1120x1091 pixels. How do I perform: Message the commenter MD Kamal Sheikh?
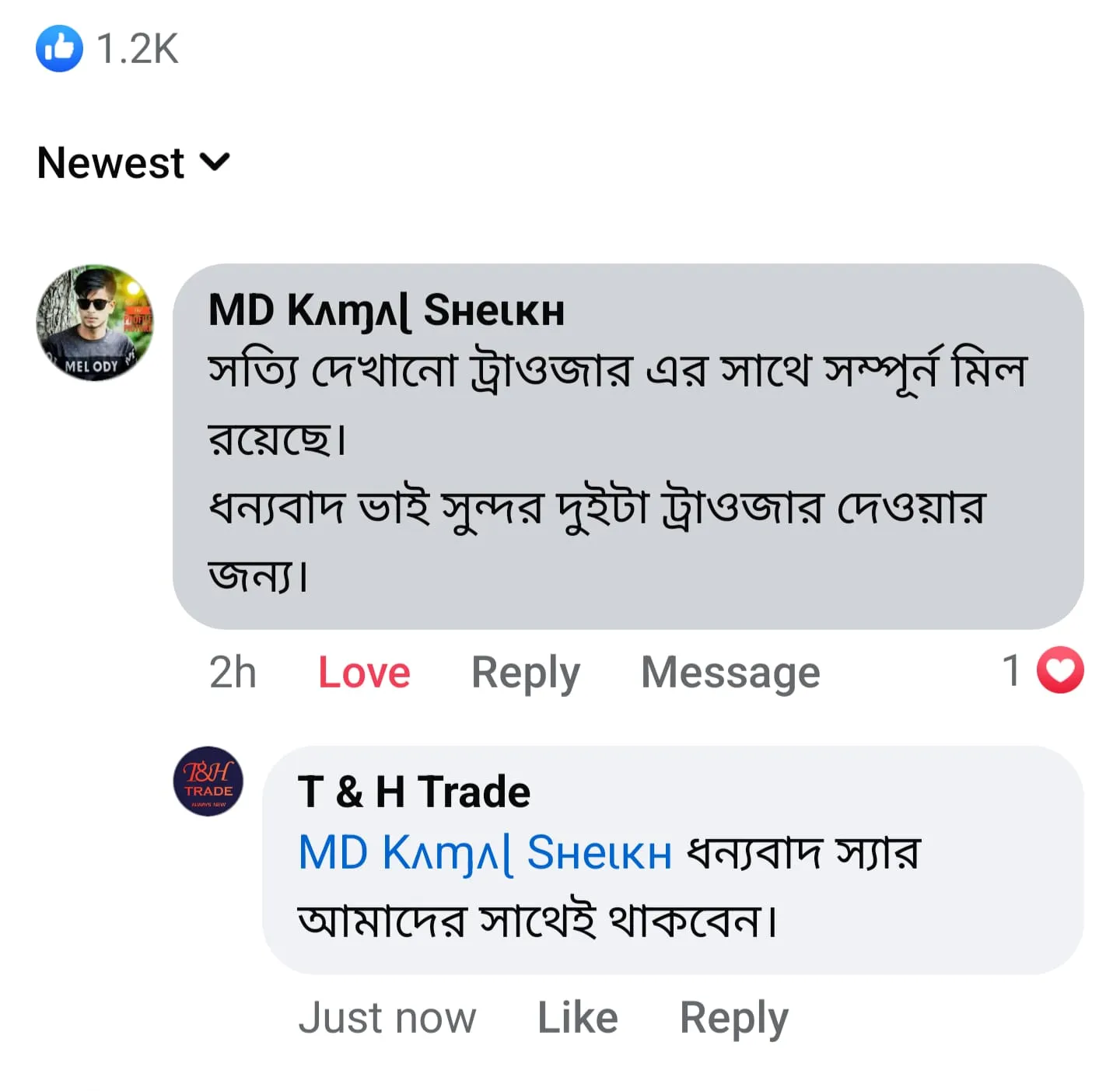(x=730, y=672)
